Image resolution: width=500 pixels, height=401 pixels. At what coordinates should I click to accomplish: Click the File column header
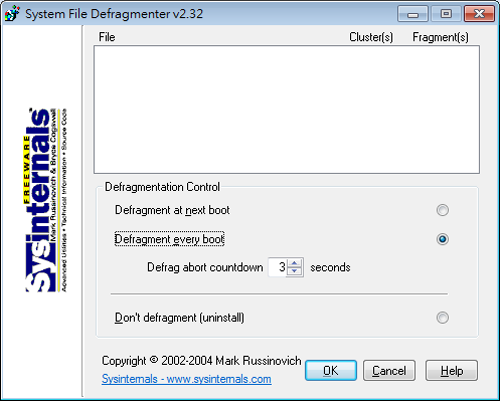click(107, 37)
